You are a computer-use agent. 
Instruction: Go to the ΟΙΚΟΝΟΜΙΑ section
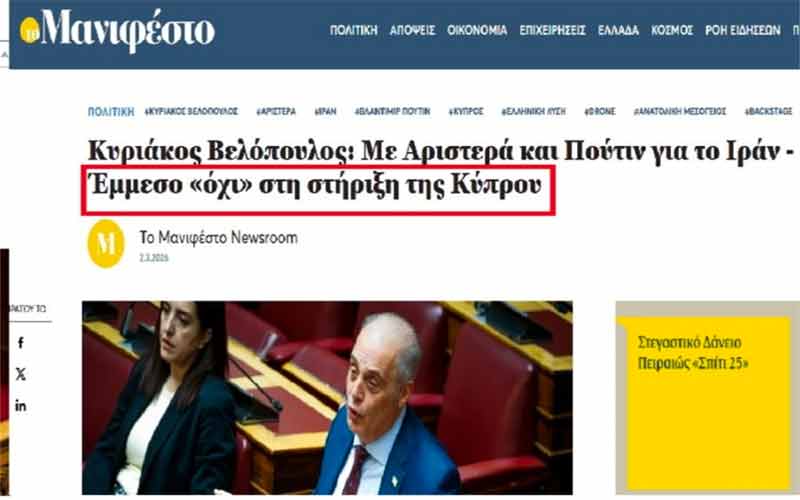(477, 30)
